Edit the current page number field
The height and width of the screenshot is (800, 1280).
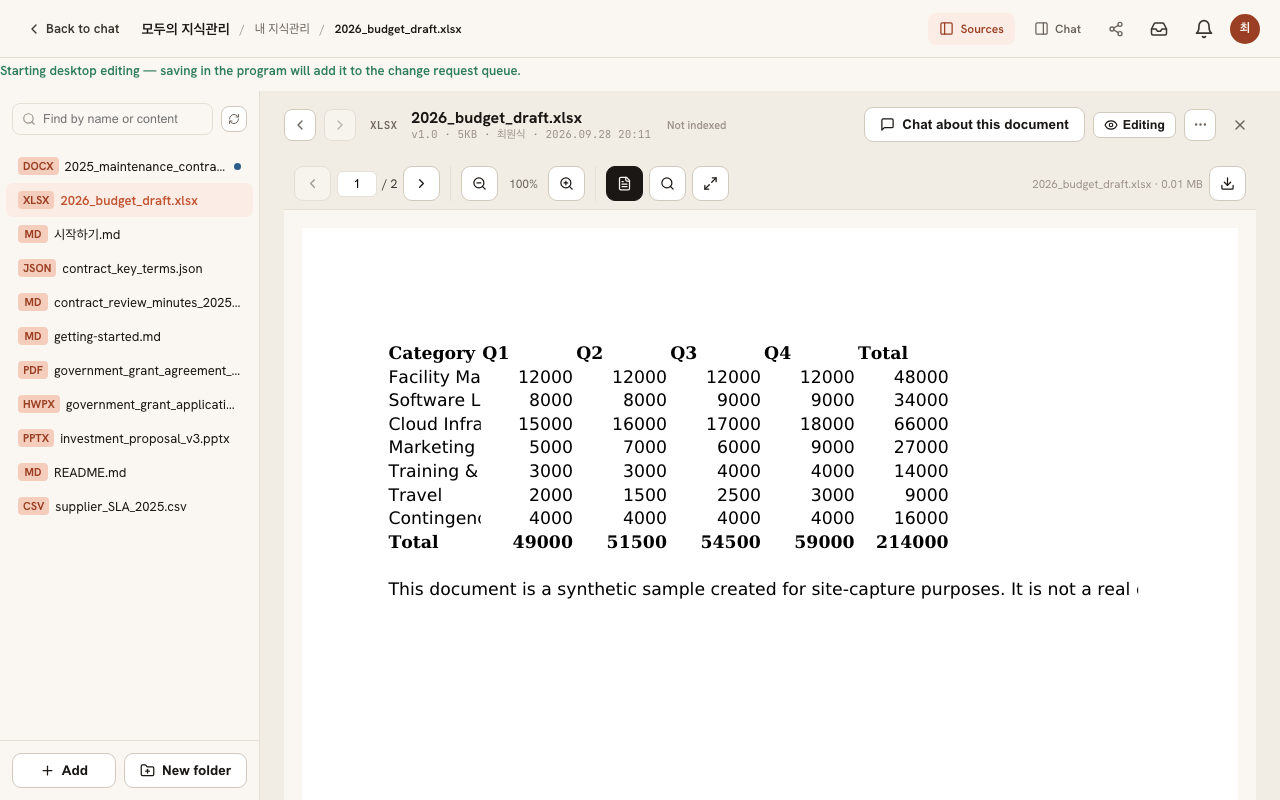click(357, 184)
